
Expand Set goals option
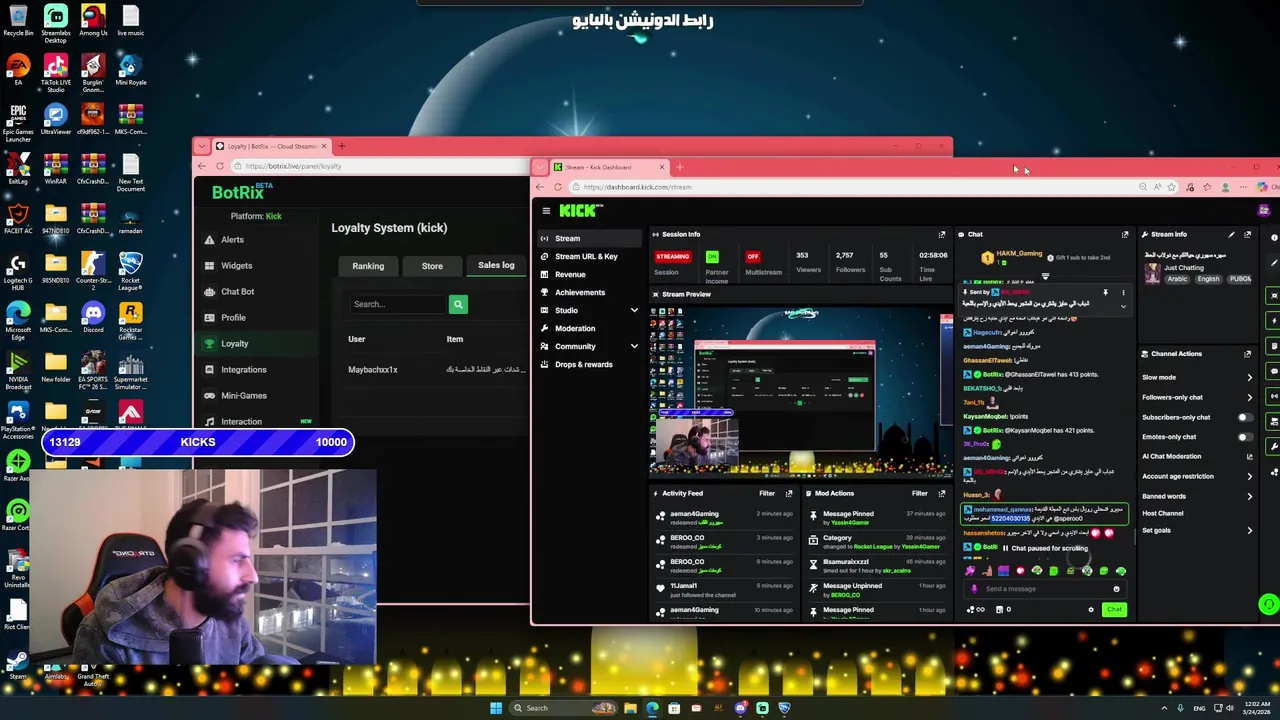pos(1249,531)
